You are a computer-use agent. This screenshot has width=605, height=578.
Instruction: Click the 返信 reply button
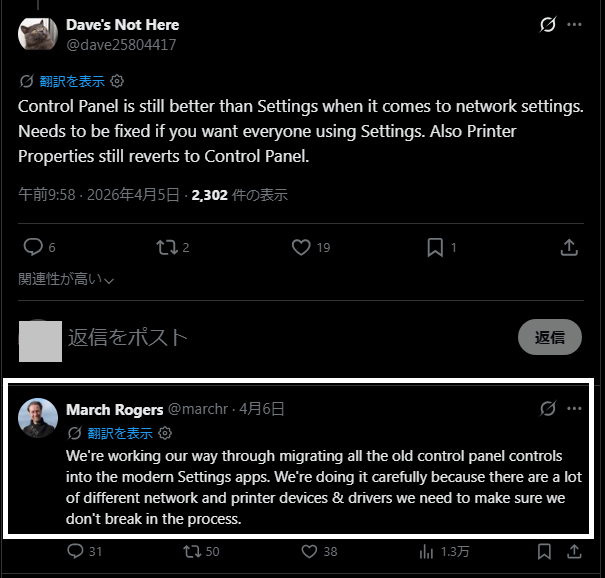(x=550, y=337)
